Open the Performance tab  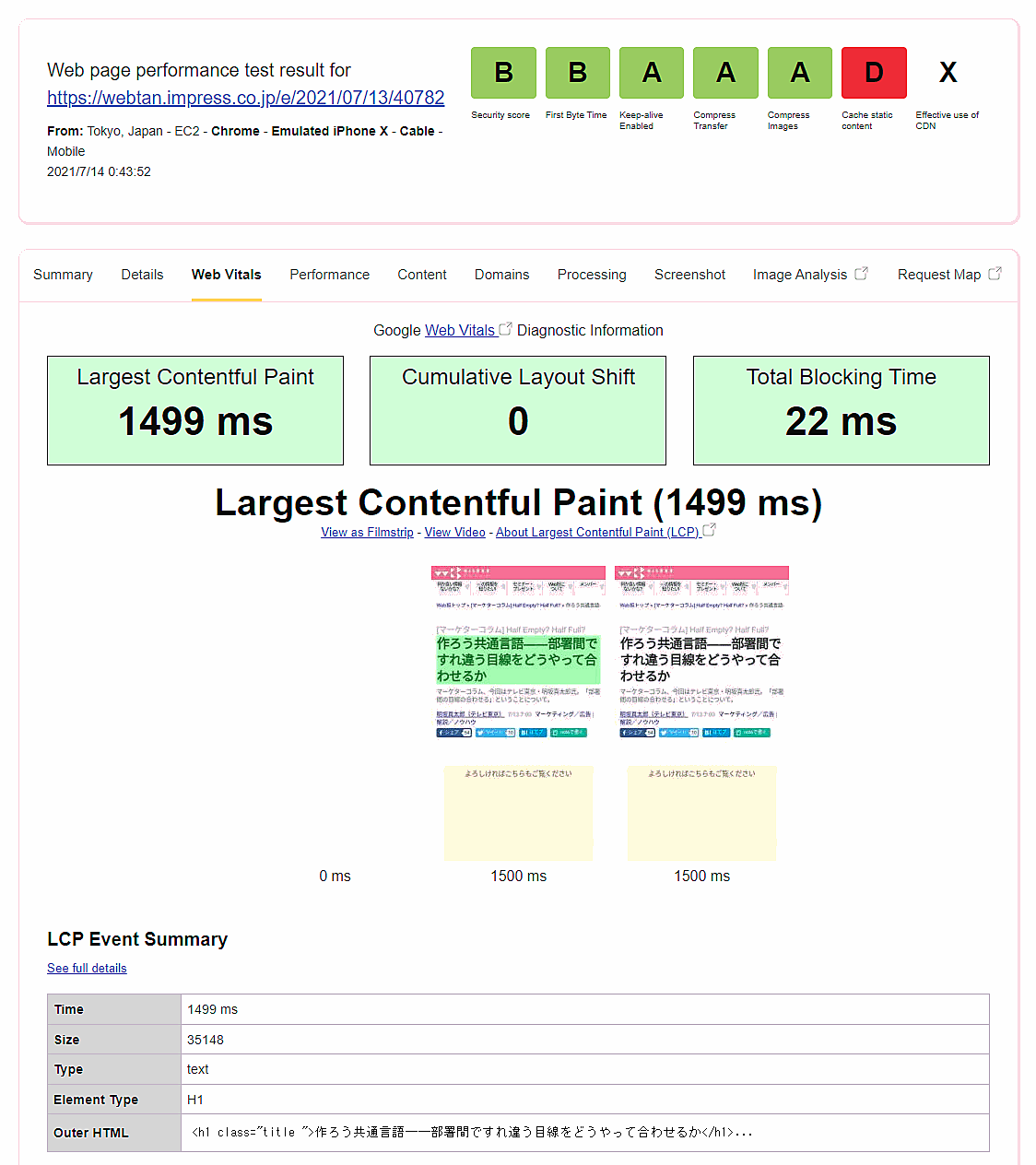pos(329,275)
